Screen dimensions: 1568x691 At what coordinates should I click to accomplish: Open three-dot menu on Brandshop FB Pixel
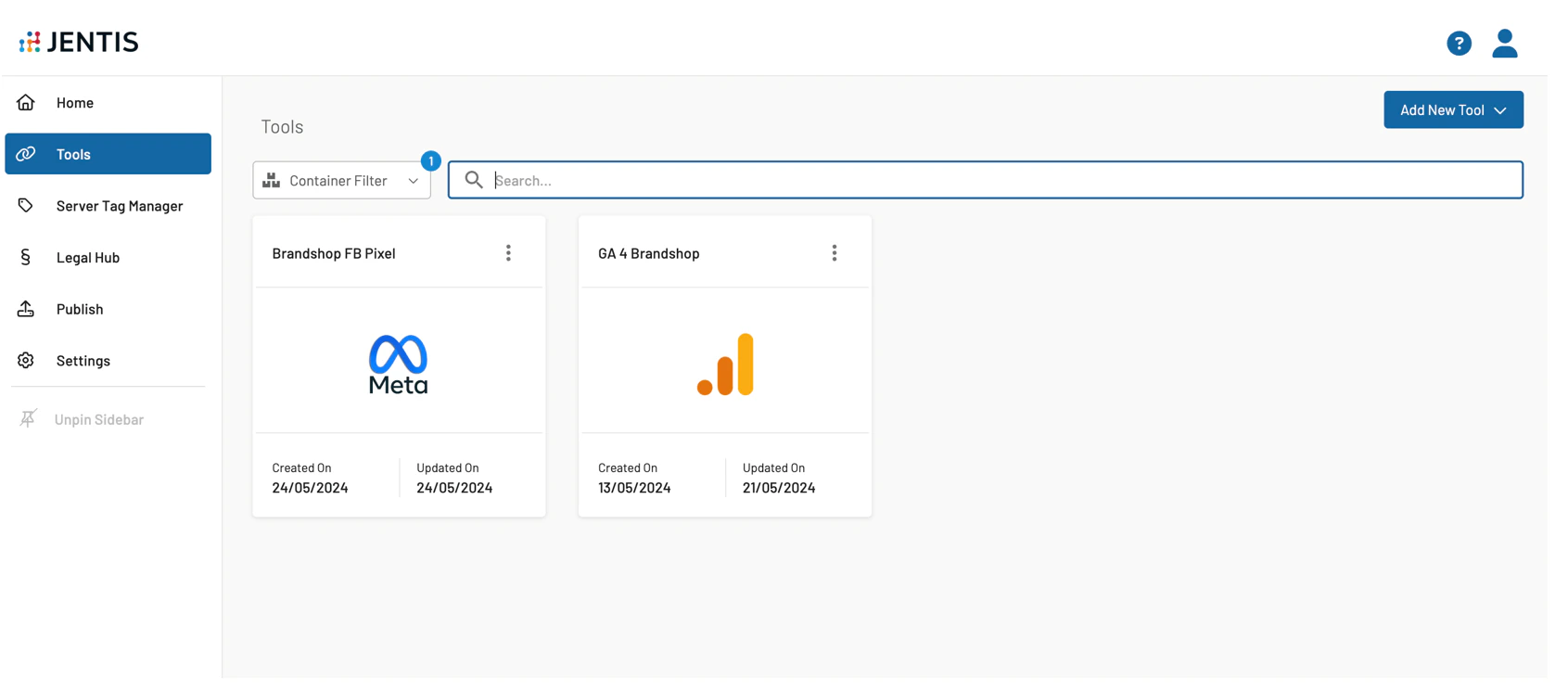(508, 253)
